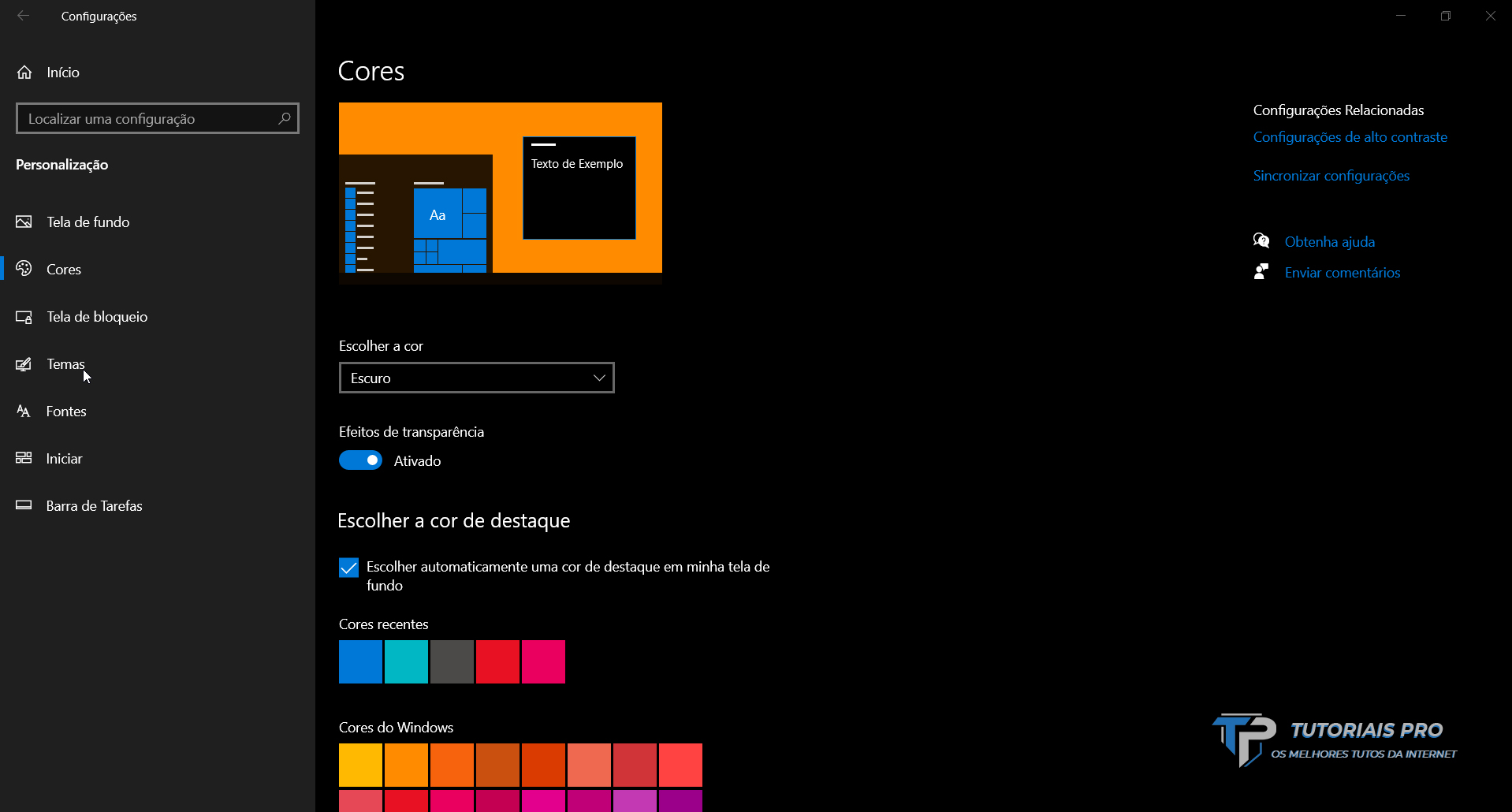Click the Obtenha ajuda help icon

pos(1261,240)
